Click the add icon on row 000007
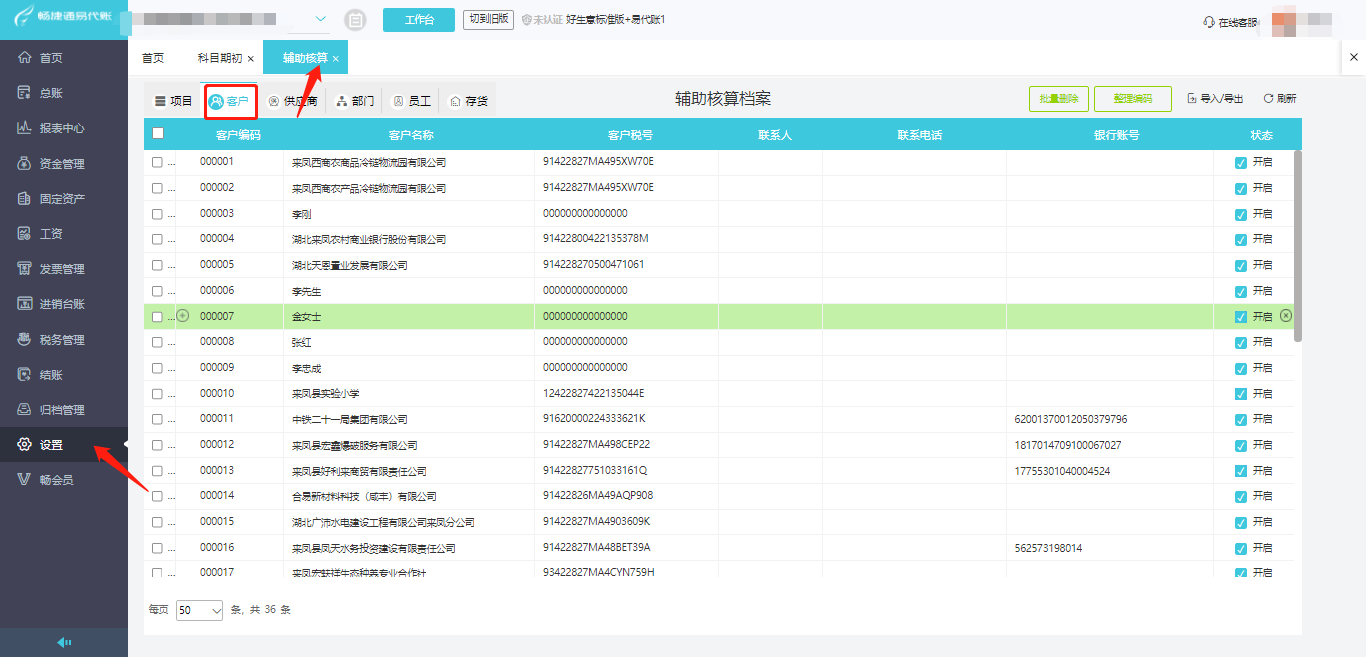The width and height of the screenshot is (1366, 657). point(183,316)
